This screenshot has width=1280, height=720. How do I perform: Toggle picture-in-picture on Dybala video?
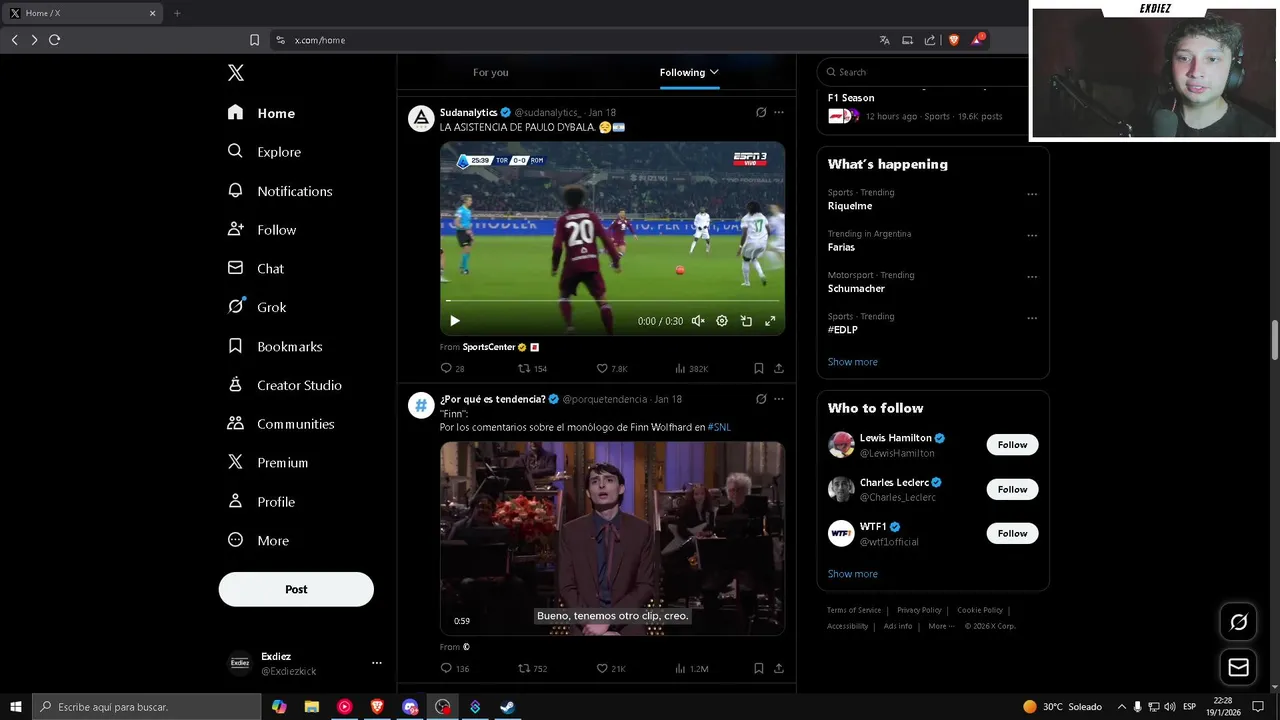746,321
